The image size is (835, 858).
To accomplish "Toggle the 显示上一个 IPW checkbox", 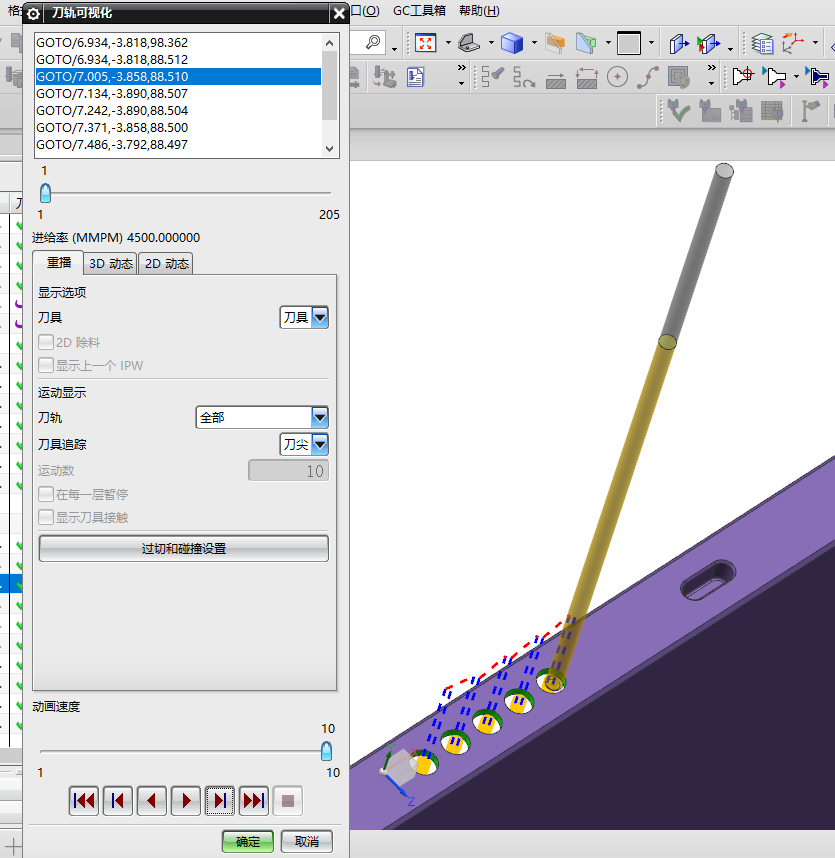I will click(46, 365).
